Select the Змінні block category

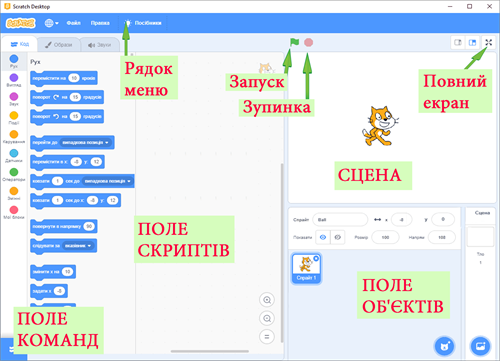(14, 193)
